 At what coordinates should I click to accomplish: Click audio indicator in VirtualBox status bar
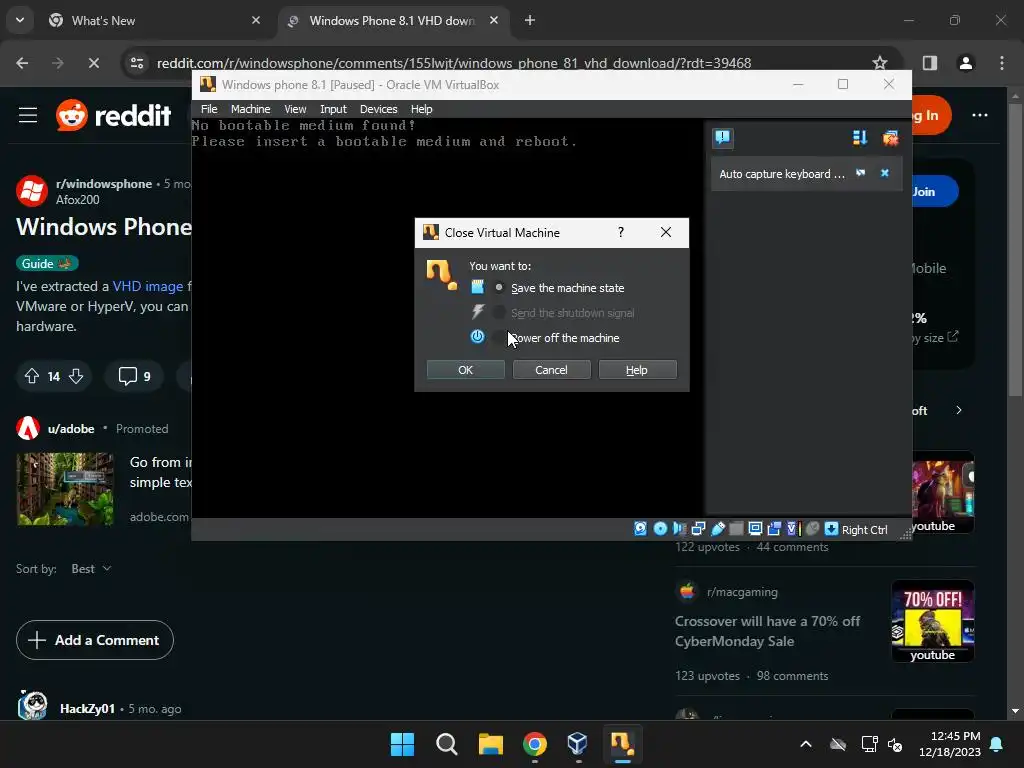(679, 528)
